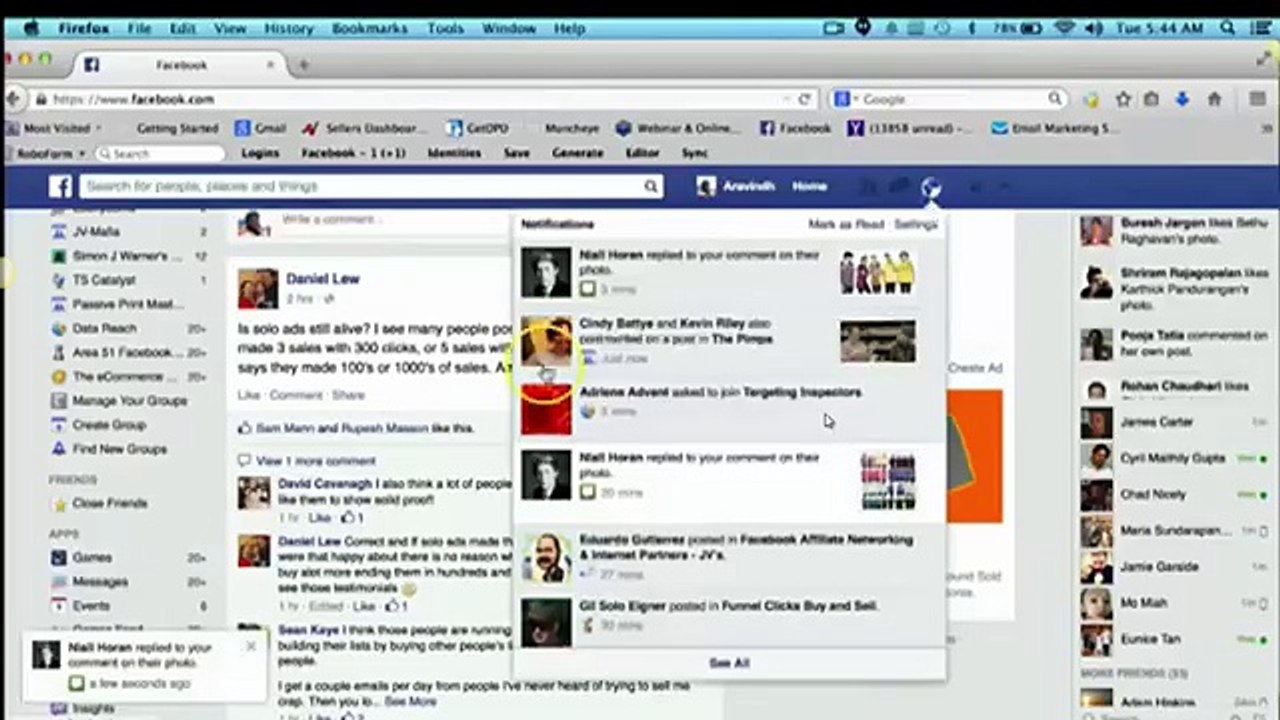Viewport: 1280px width, 720px height.
Task: Open Eduardo Gutierrez posted notification
Action: point(729,557)
